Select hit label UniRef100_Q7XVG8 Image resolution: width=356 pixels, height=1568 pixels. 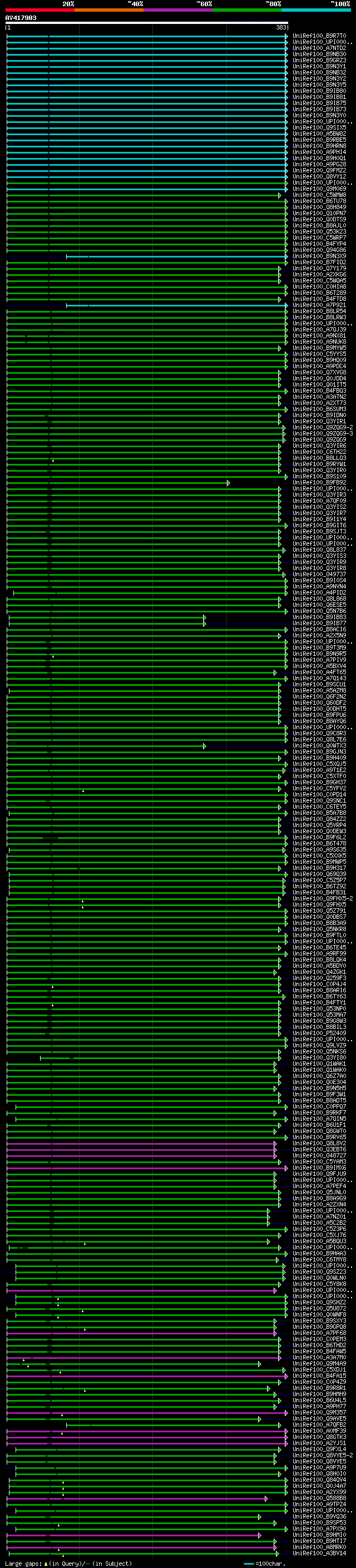click(319, 373)
